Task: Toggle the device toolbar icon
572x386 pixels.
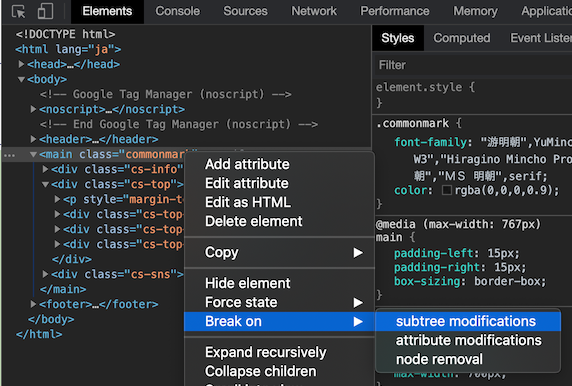Action: pyautogui.click(x=46, y=11)
